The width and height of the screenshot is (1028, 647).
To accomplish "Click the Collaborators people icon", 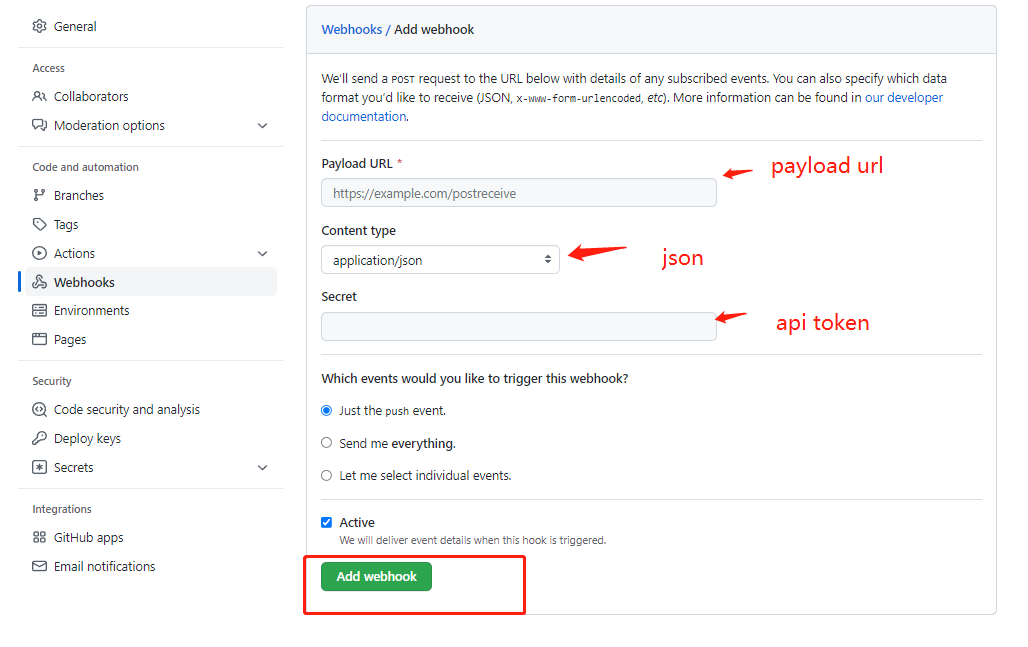I will pyautogui.click(x=40, y=97).
